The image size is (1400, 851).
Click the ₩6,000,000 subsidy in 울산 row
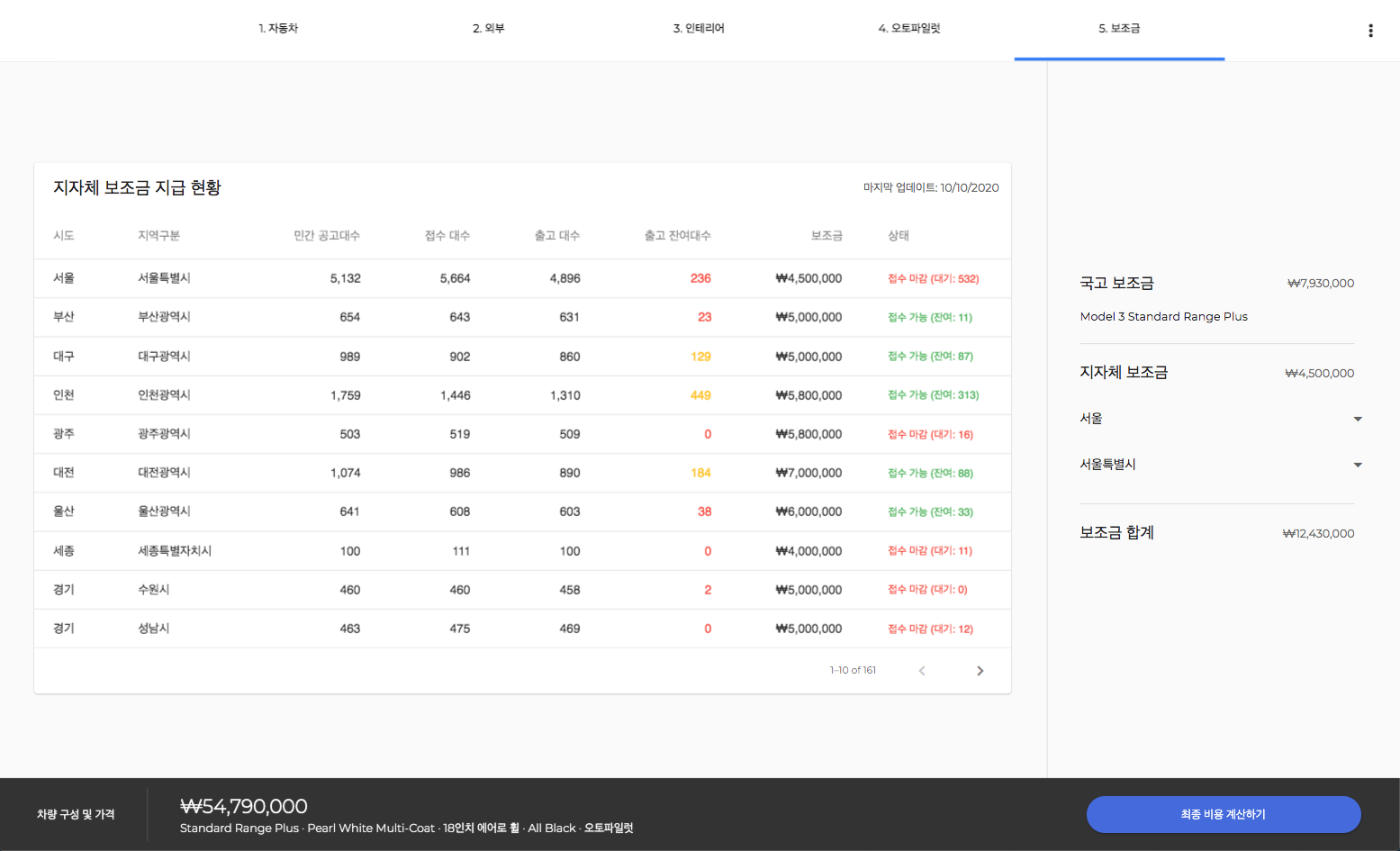808,512
